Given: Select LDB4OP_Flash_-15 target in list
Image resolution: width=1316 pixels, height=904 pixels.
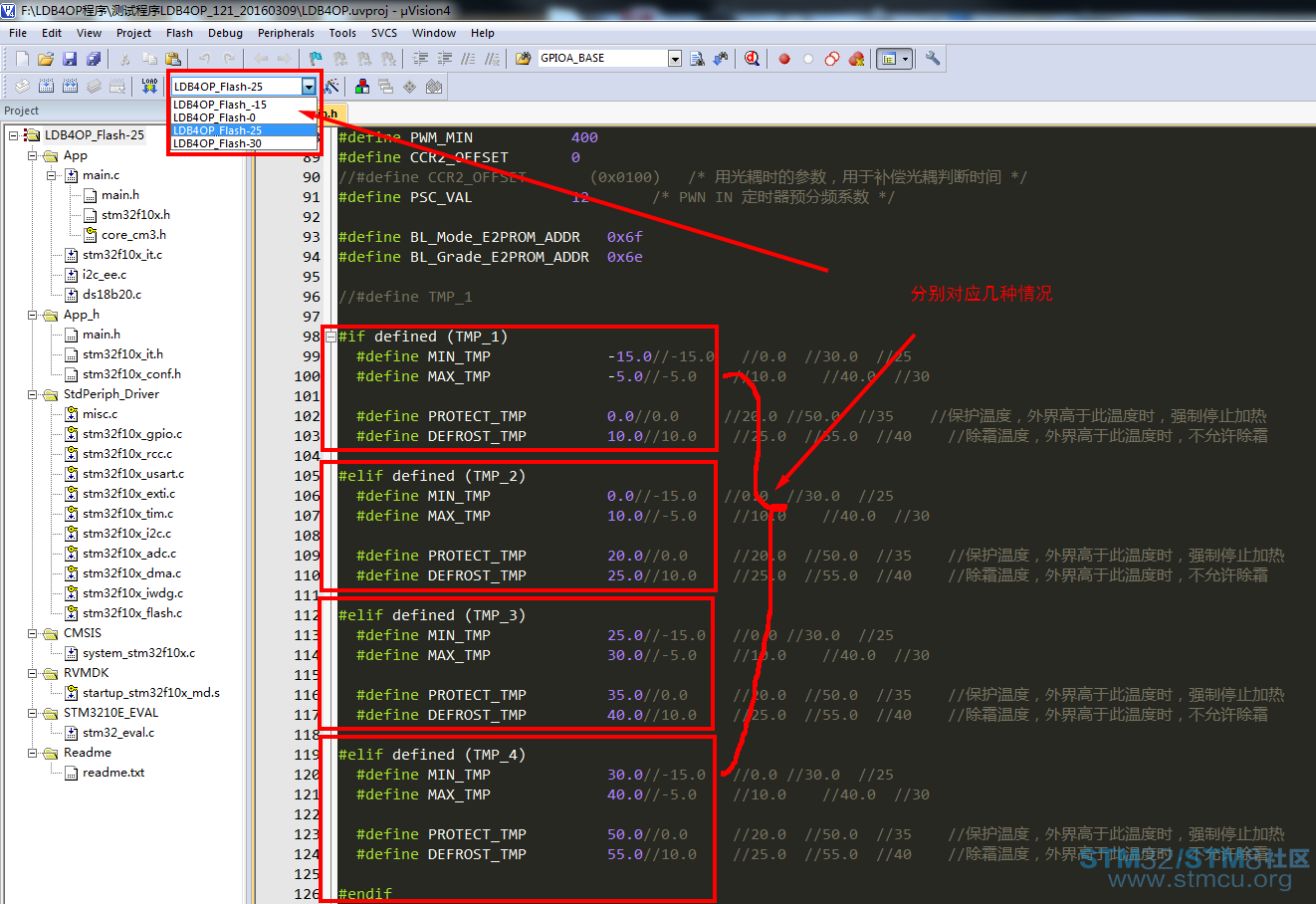Looking at the screenshot, I should 244,105.
